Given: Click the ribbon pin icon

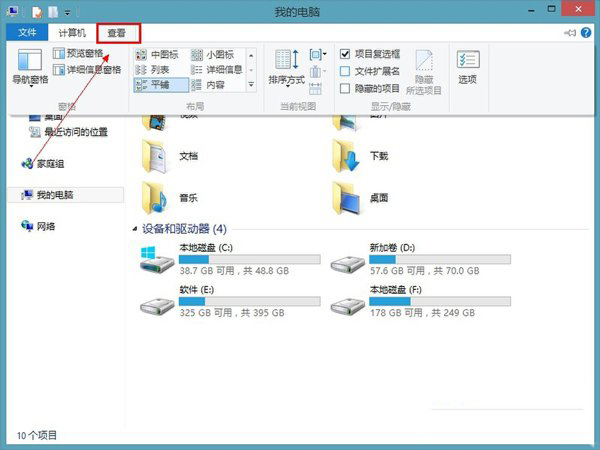Looking at the screenshot, I should pos(570,33).
